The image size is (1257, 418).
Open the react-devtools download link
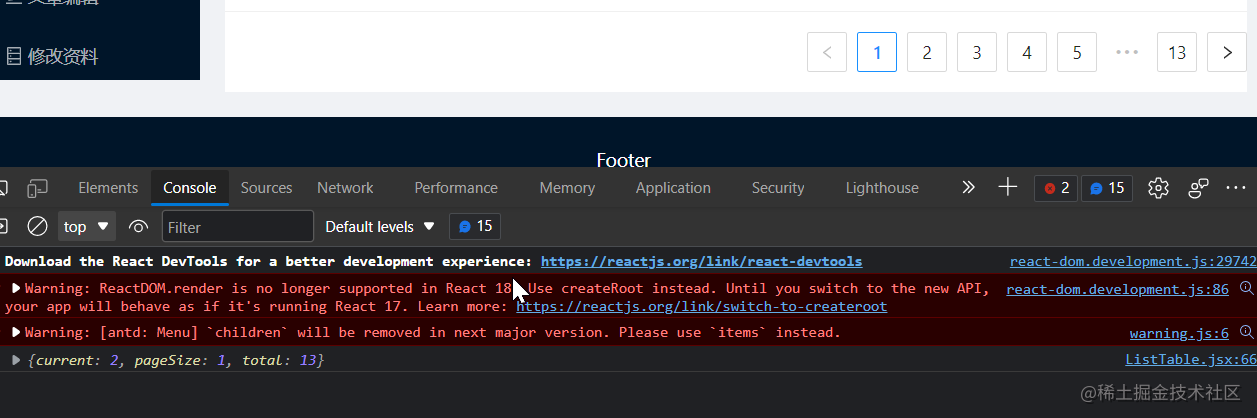[x=701, y=261]
